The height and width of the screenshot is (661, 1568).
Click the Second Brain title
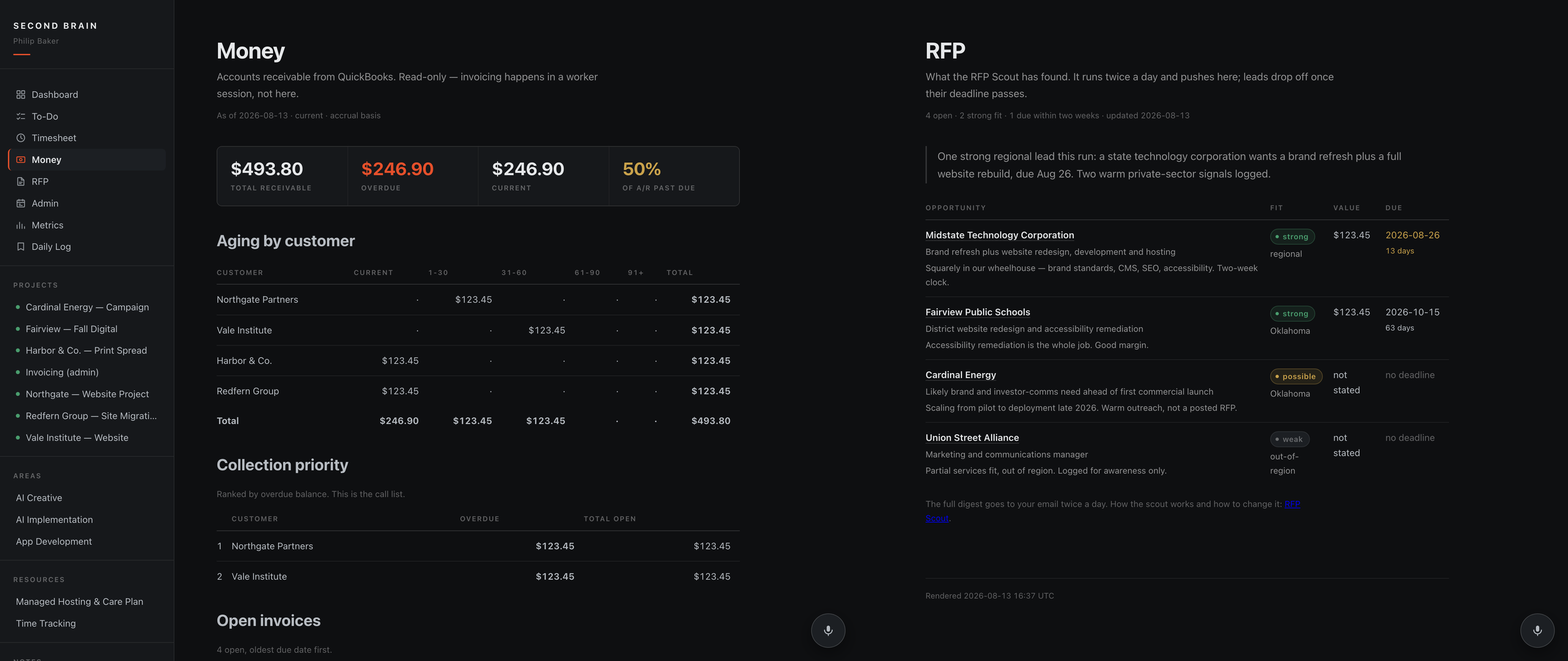click(55, 26)
